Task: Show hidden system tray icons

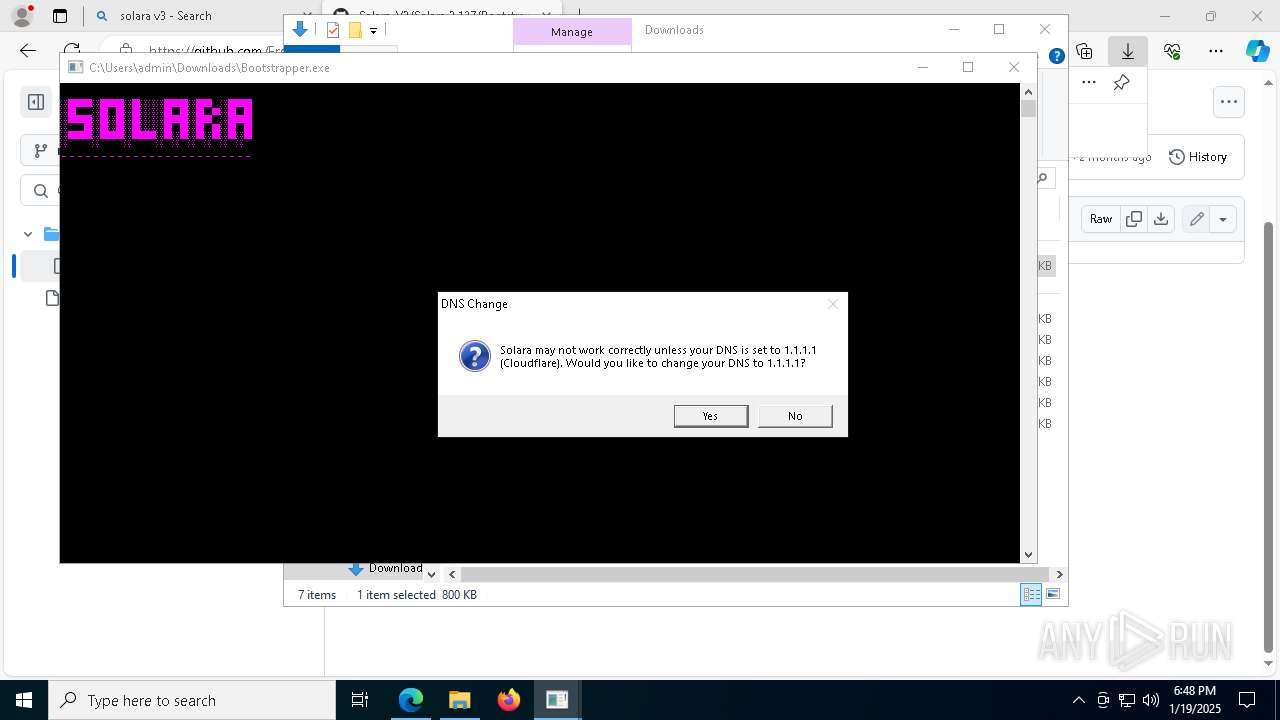Action: [1078, 700]
